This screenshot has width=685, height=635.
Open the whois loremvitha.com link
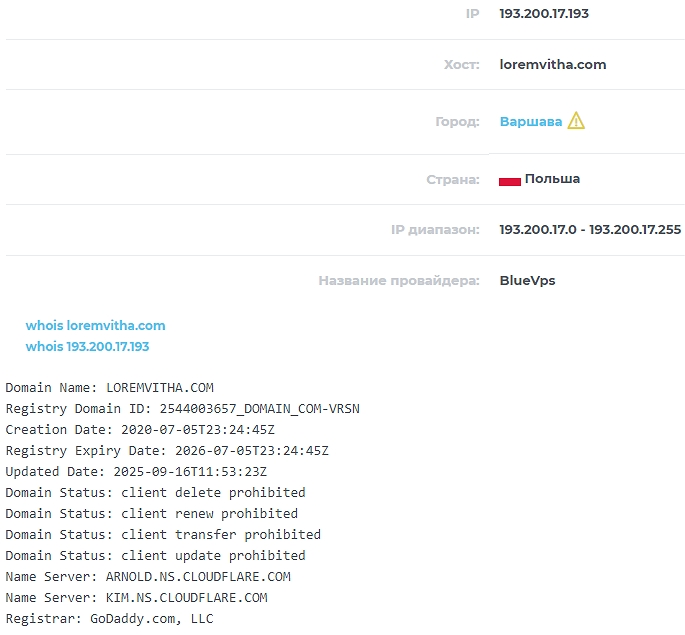click(x=96, y=325)
